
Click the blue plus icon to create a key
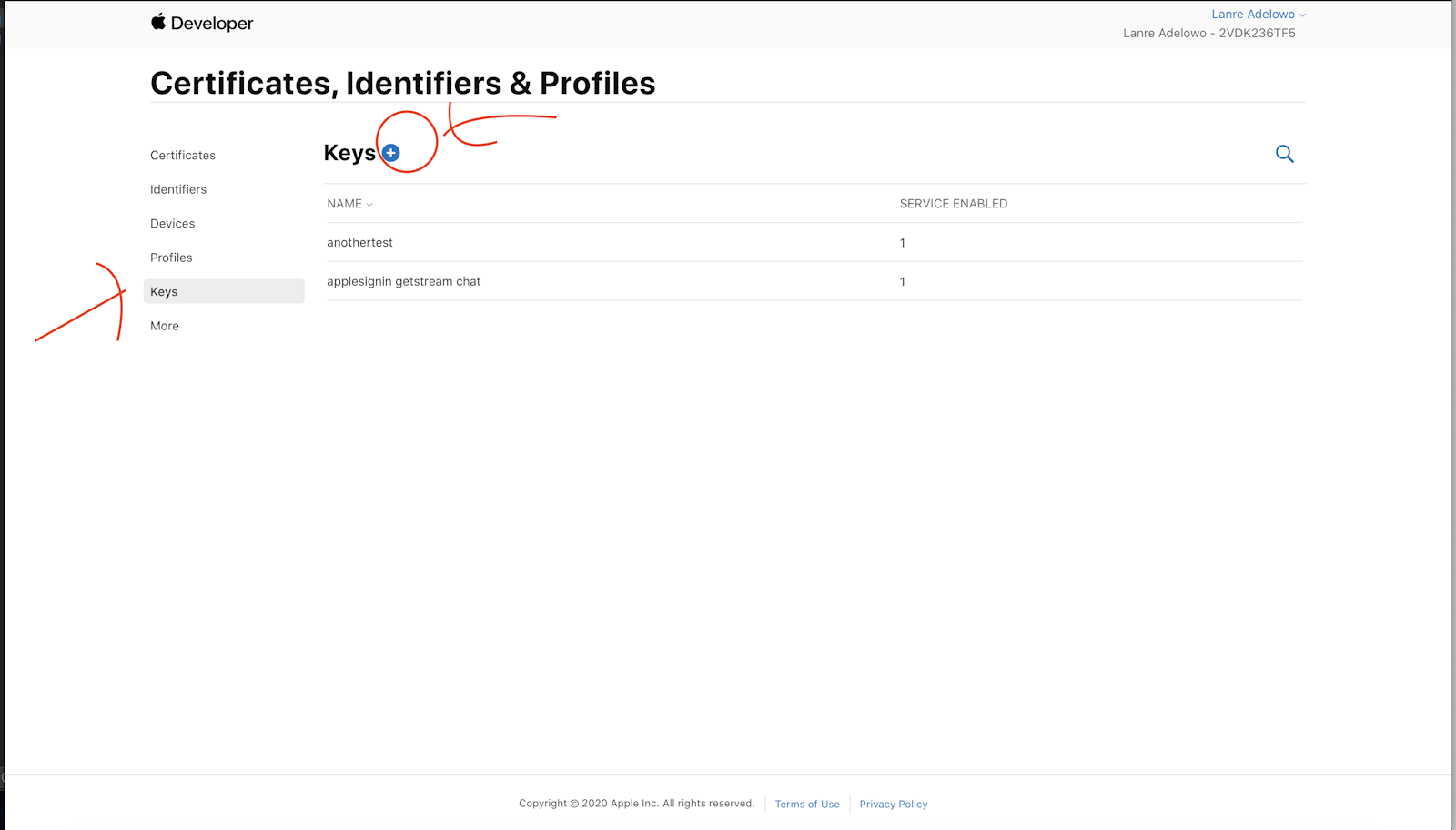pyautogui.click(x=391, y=153)
